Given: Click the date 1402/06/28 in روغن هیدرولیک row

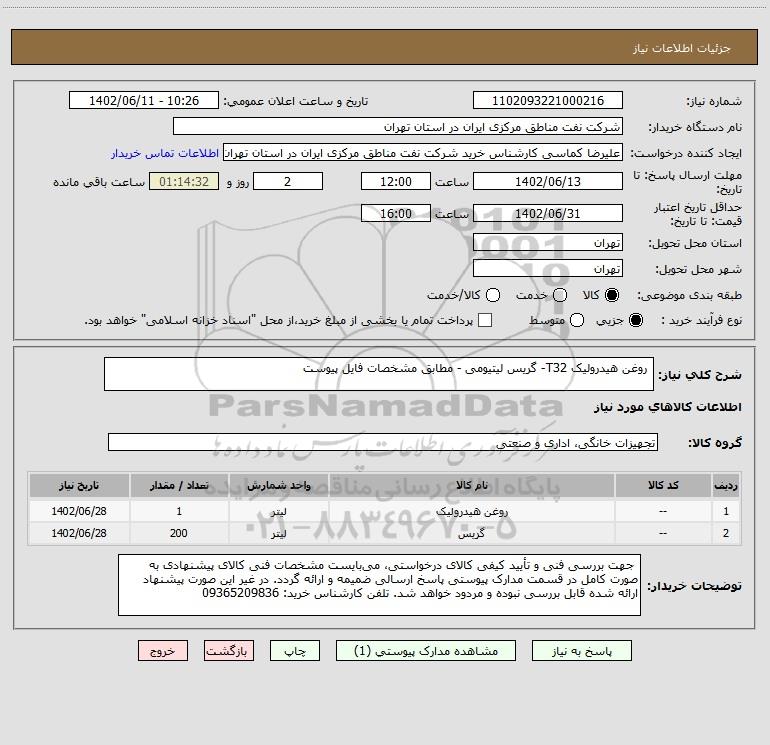Looking at the screenshot, I should pyautogui.click(x=79, y=511).
